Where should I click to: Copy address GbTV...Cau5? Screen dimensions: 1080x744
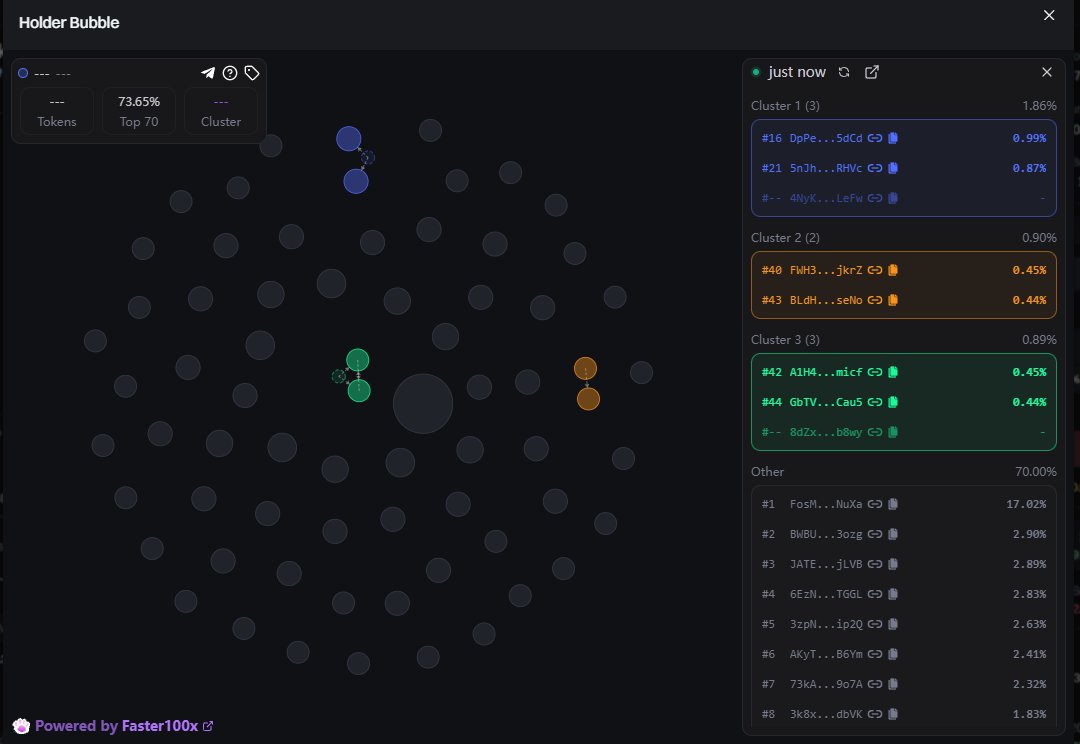[893, 402]
